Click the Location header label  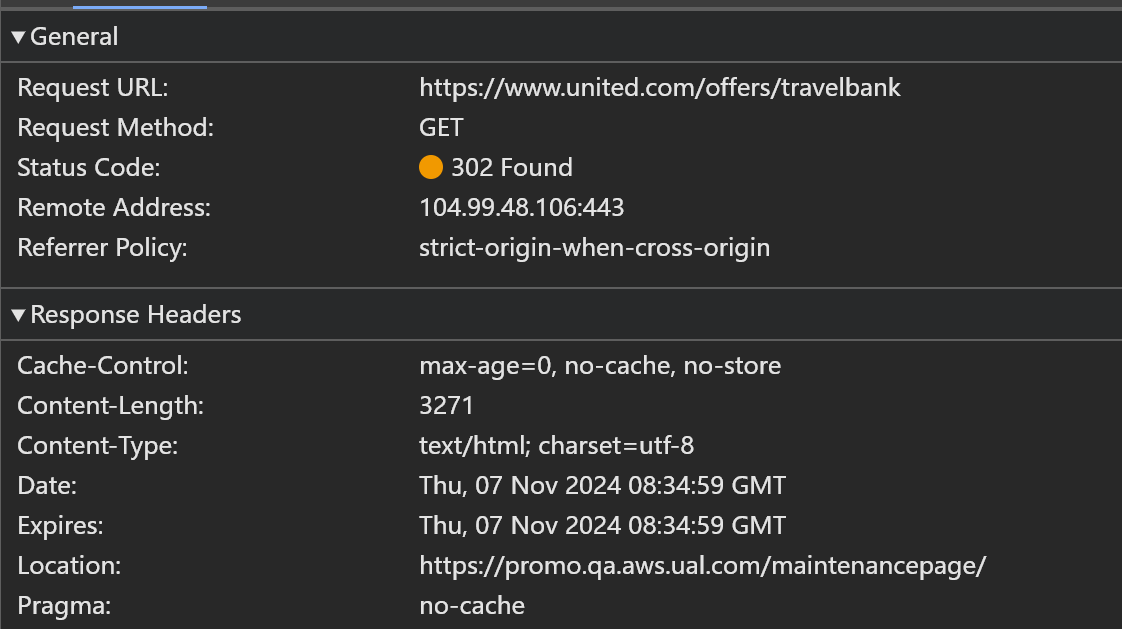[x=69, y=566]
